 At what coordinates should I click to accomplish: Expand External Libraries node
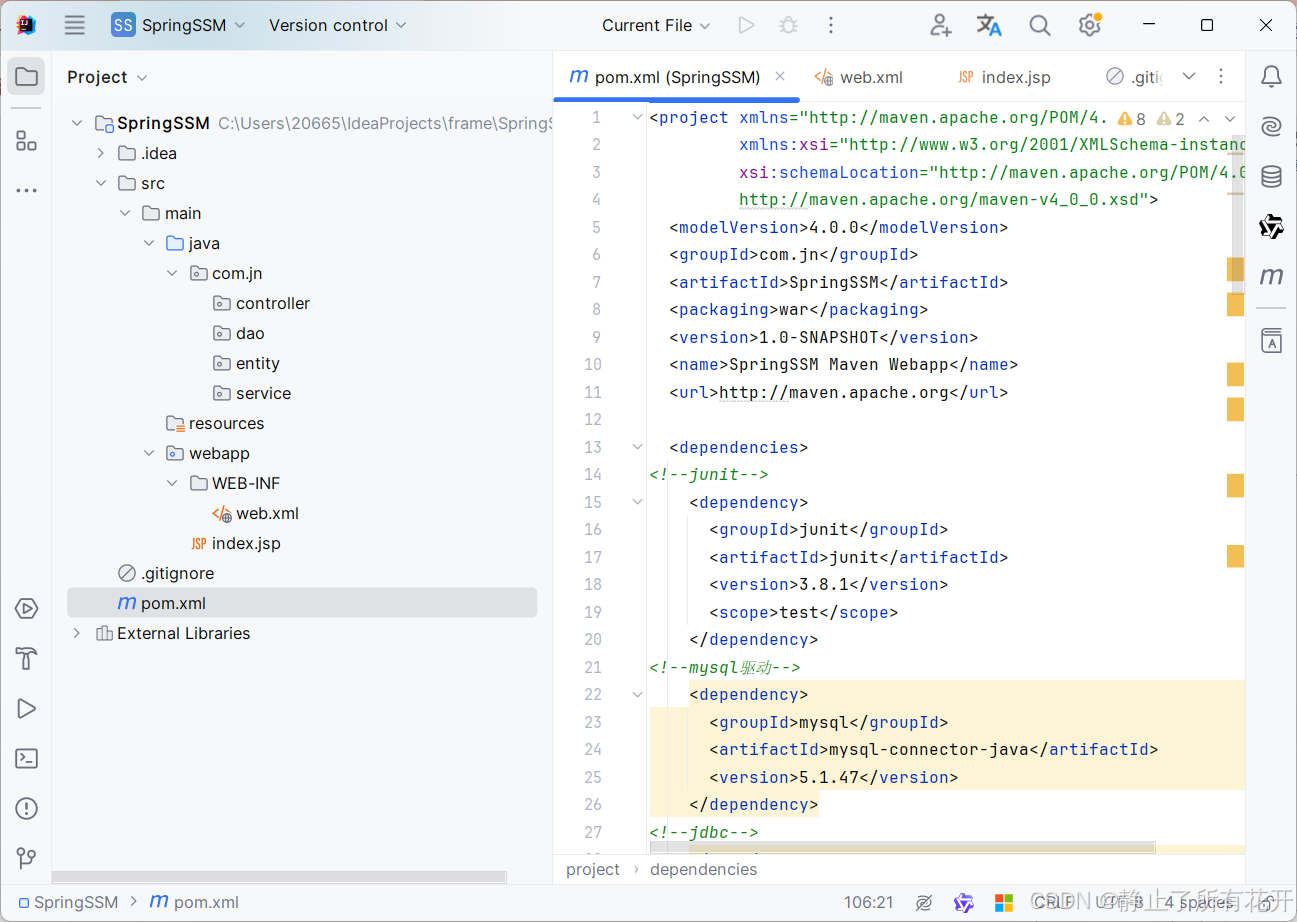[x=77, y=633]
